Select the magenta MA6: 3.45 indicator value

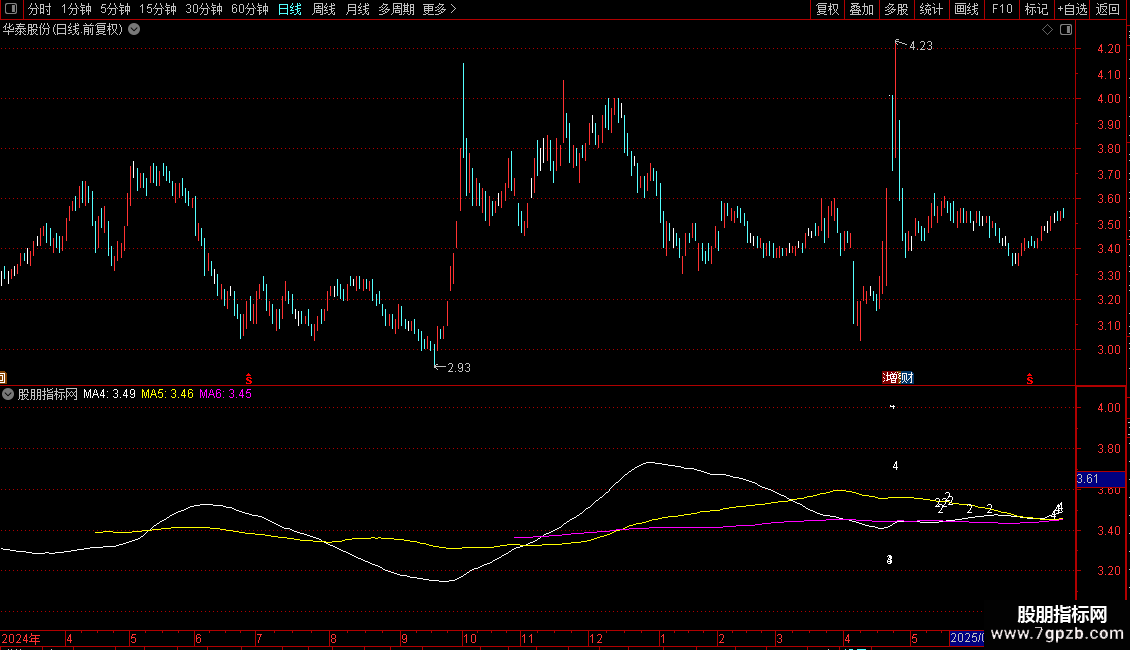[226, 394]
